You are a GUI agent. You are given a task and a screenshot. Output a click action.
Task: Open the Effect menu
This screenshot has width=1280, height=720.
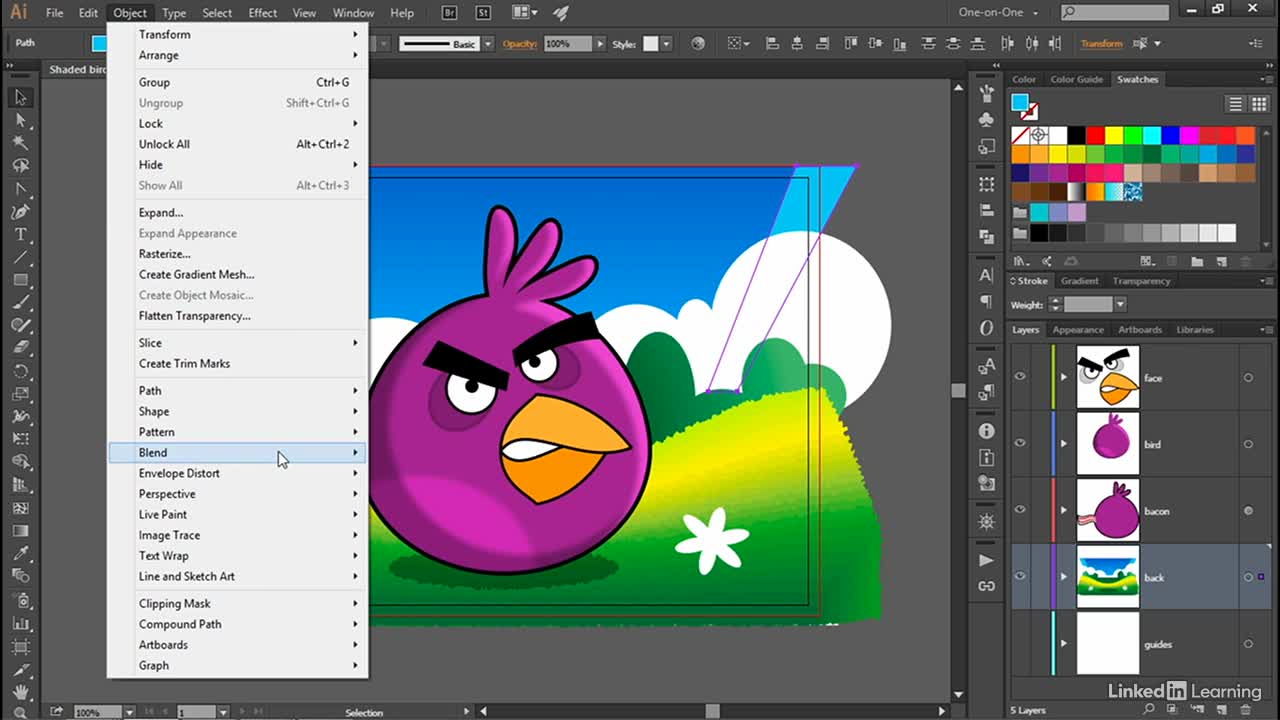pos(263,13)
